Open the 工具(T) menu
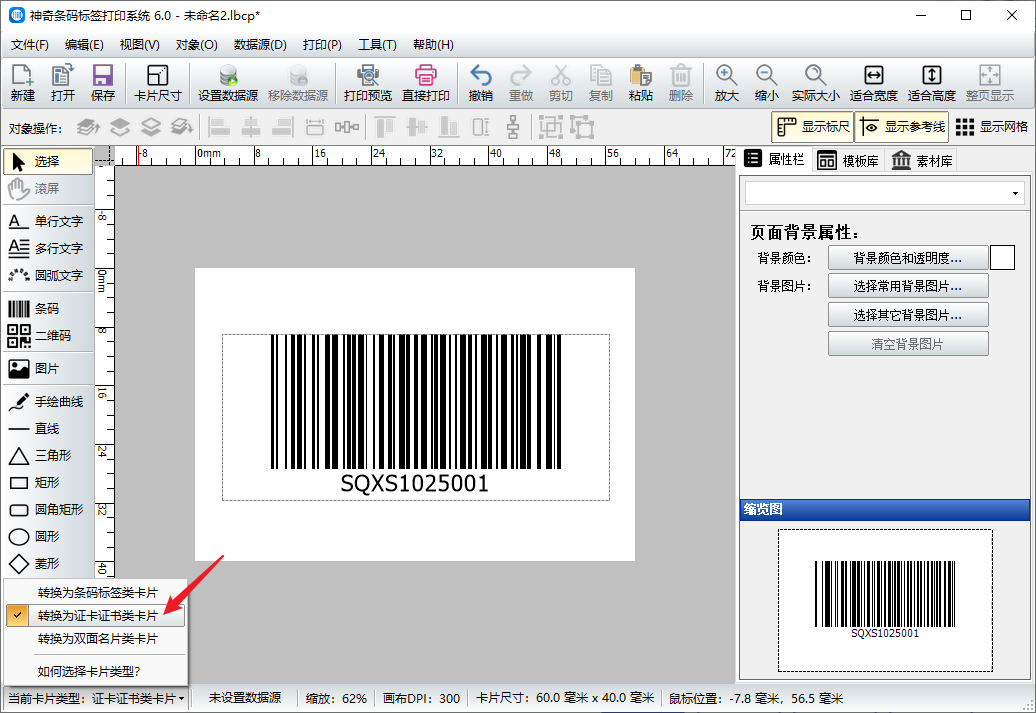The width and height of the screenshot is (1036, 713). click(377, 45)
